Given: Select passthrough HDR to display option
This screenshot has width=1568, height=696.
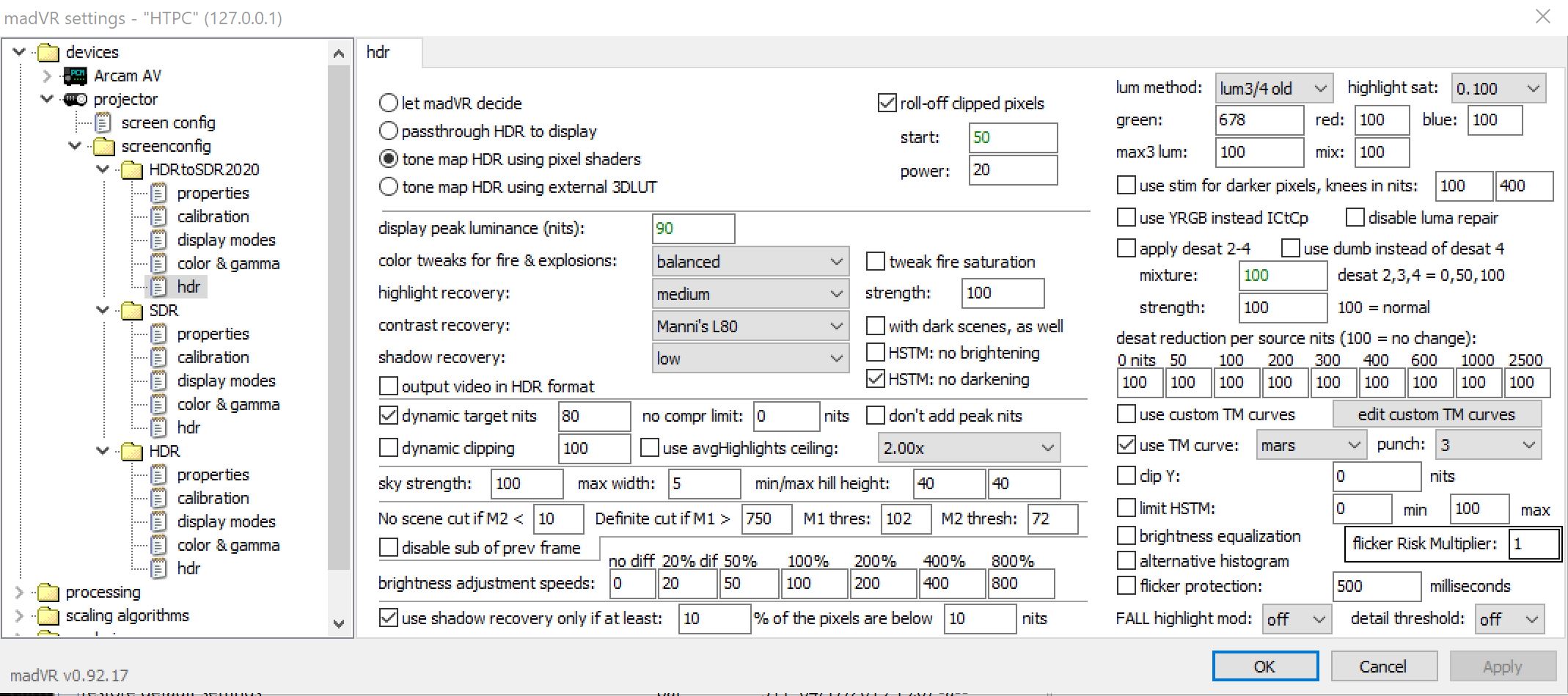Looking at the screenshot, I should [389, 131].
